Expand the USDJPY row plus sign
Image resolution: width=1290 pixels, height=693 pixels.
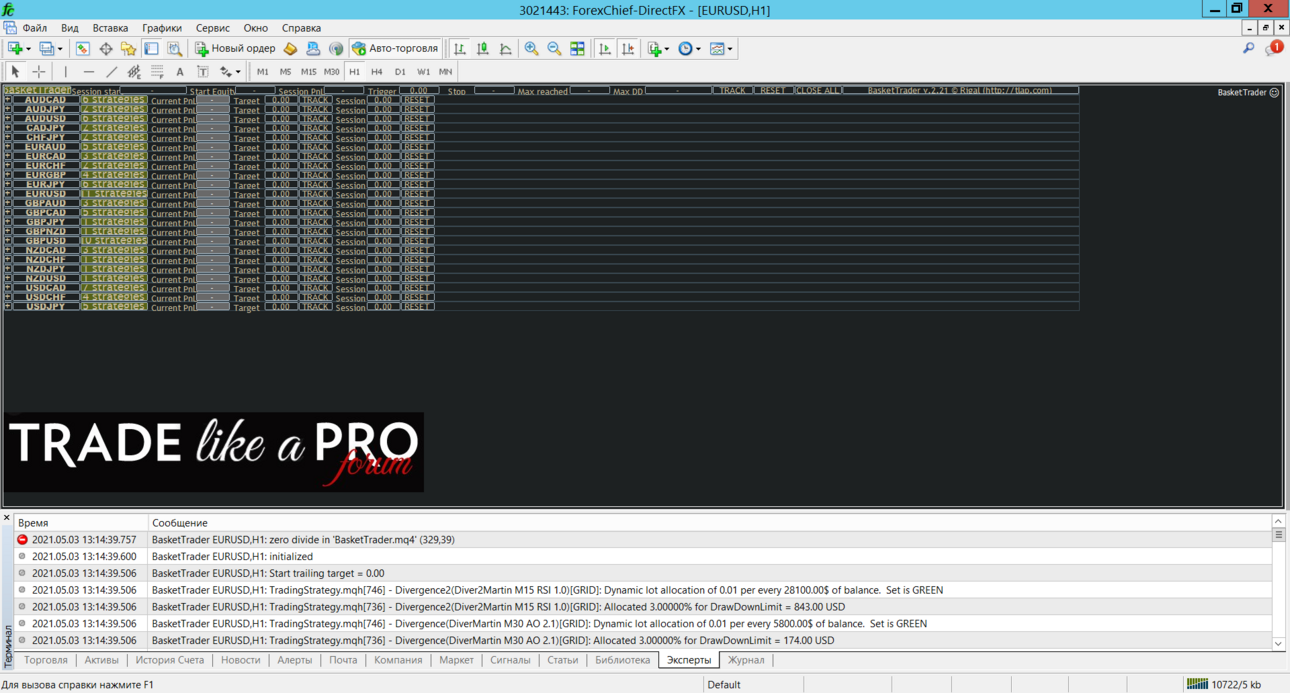coord(8,307)
